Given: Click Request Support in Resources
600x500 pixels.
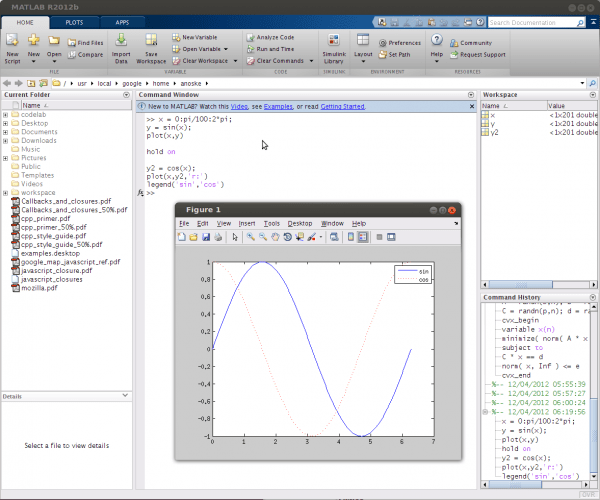Looking at the screenshot, I should coord(478,55).
